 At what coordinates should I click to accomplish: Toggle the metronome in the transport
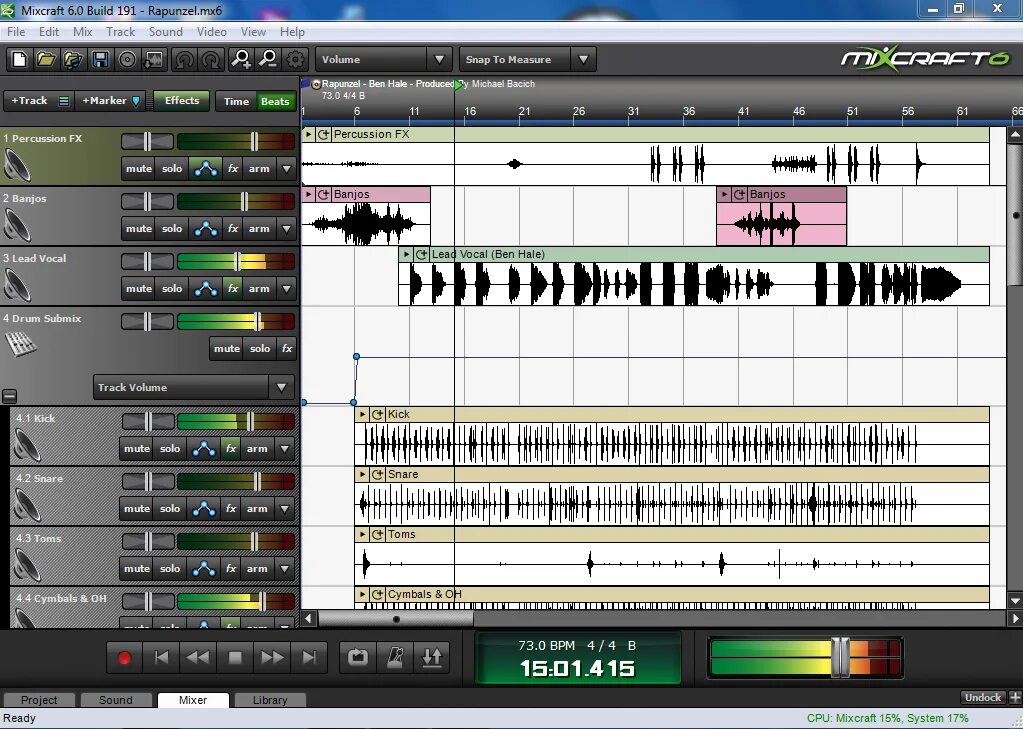tap(395, 657)
